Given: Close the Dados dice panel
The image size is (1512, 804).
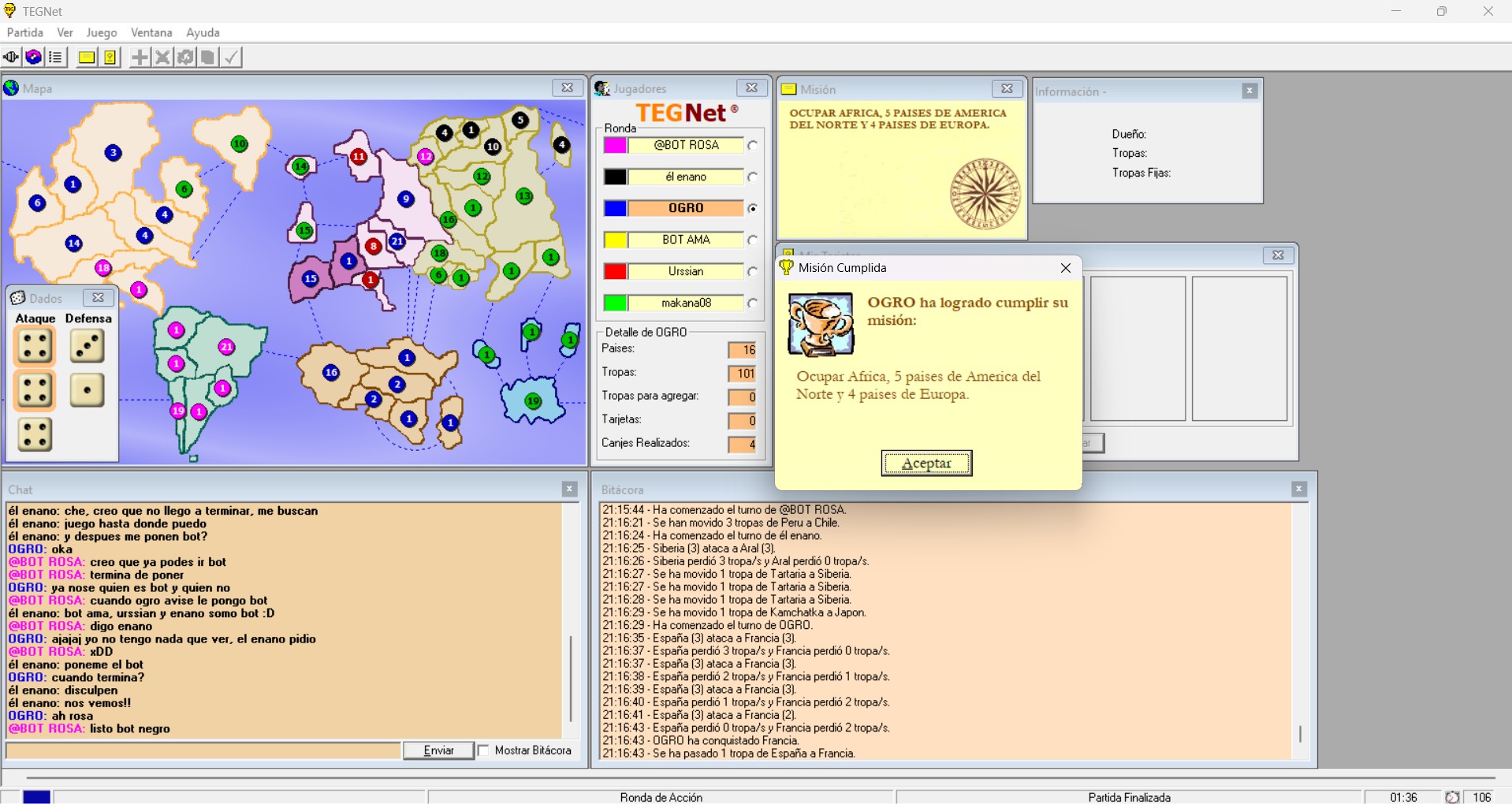Looking at the screenshot, I should click(98, 298).
